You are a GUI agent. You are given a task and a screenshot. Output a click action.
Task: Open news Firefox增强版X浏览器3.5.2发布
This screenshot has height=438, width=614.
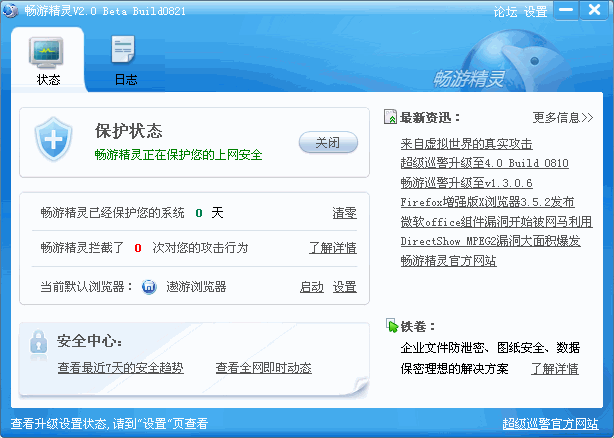tap(487, 202)
